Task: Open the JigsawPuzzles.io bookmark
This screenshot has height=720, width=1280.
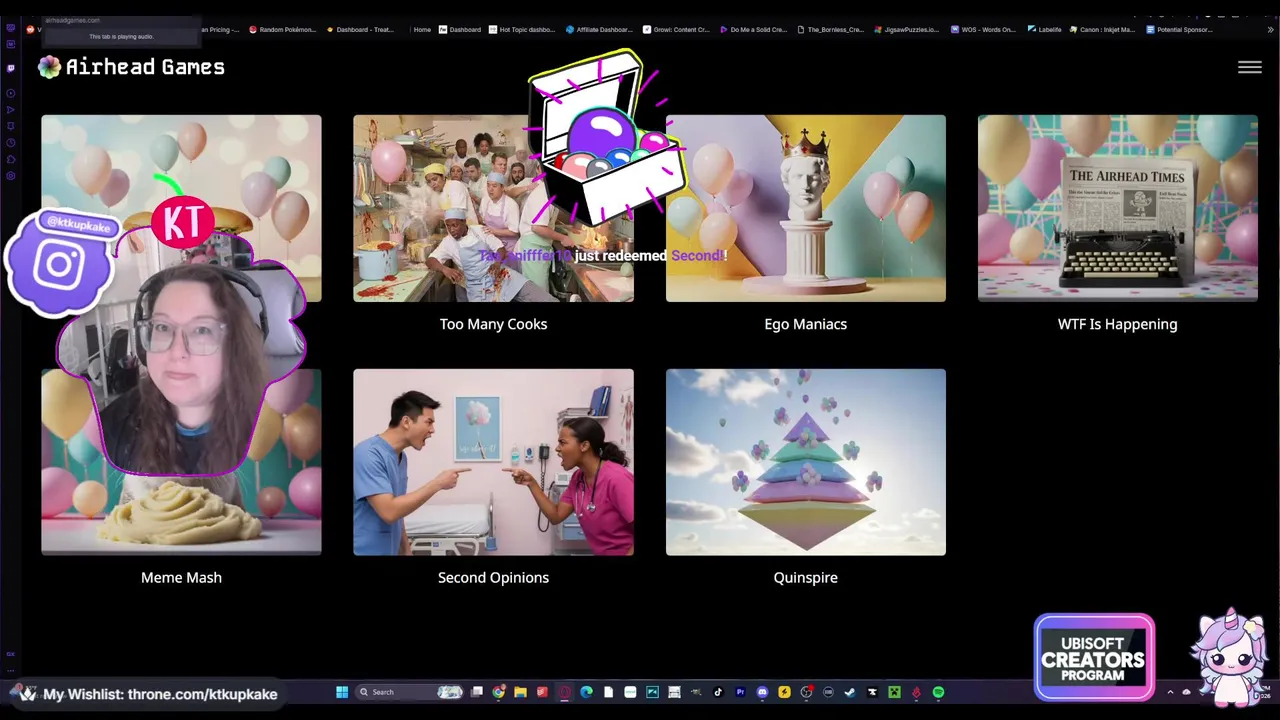Action: 906,30
